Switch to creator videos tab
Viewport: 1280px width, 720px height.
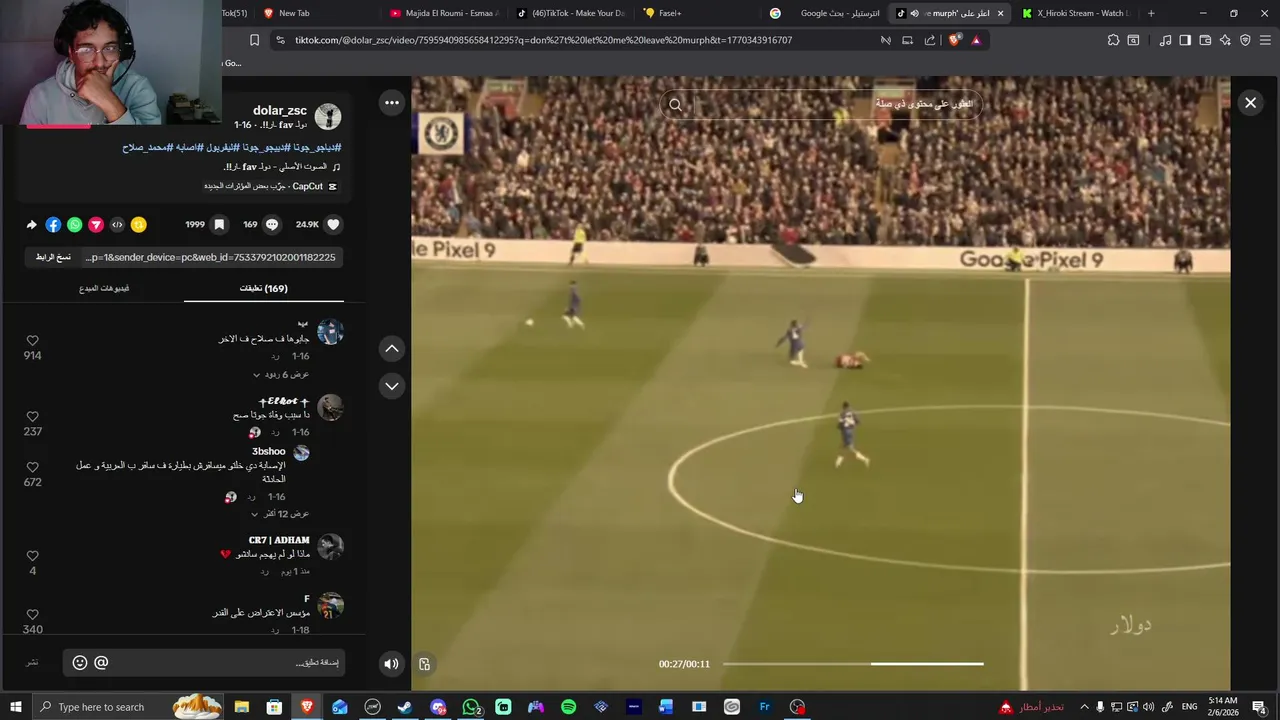click(104, 288)
